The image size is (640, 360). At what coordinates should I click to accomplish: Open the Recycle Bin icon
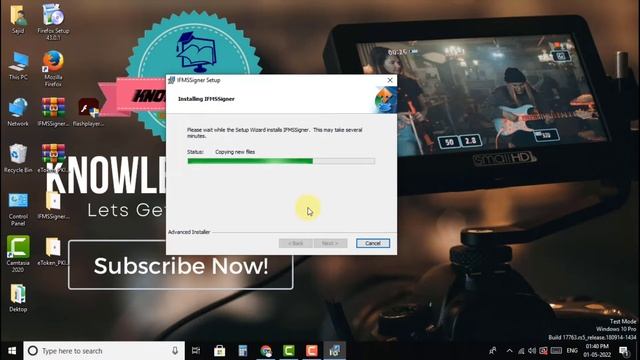(x=18, y=158)
